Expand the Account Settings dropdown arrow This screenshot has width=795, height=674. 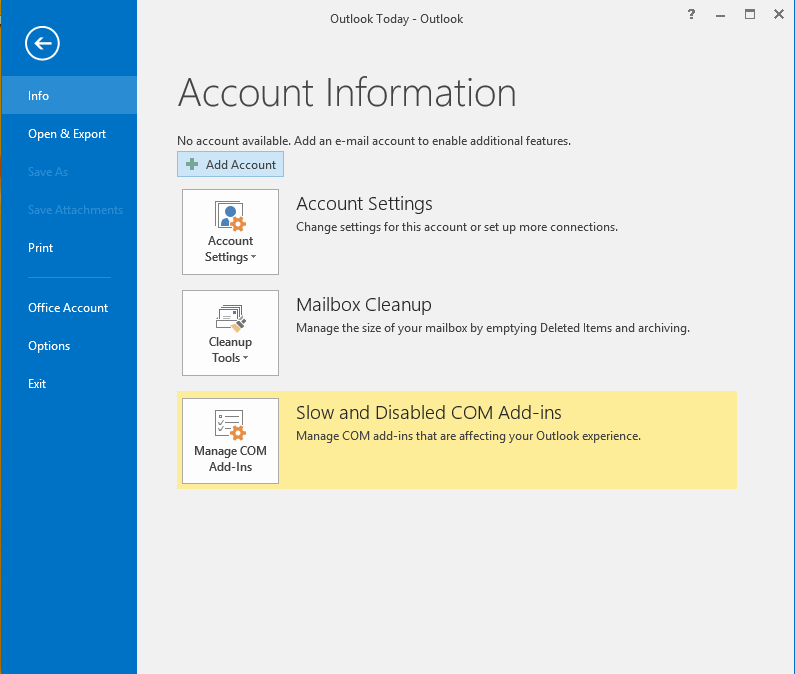[254, 257]
